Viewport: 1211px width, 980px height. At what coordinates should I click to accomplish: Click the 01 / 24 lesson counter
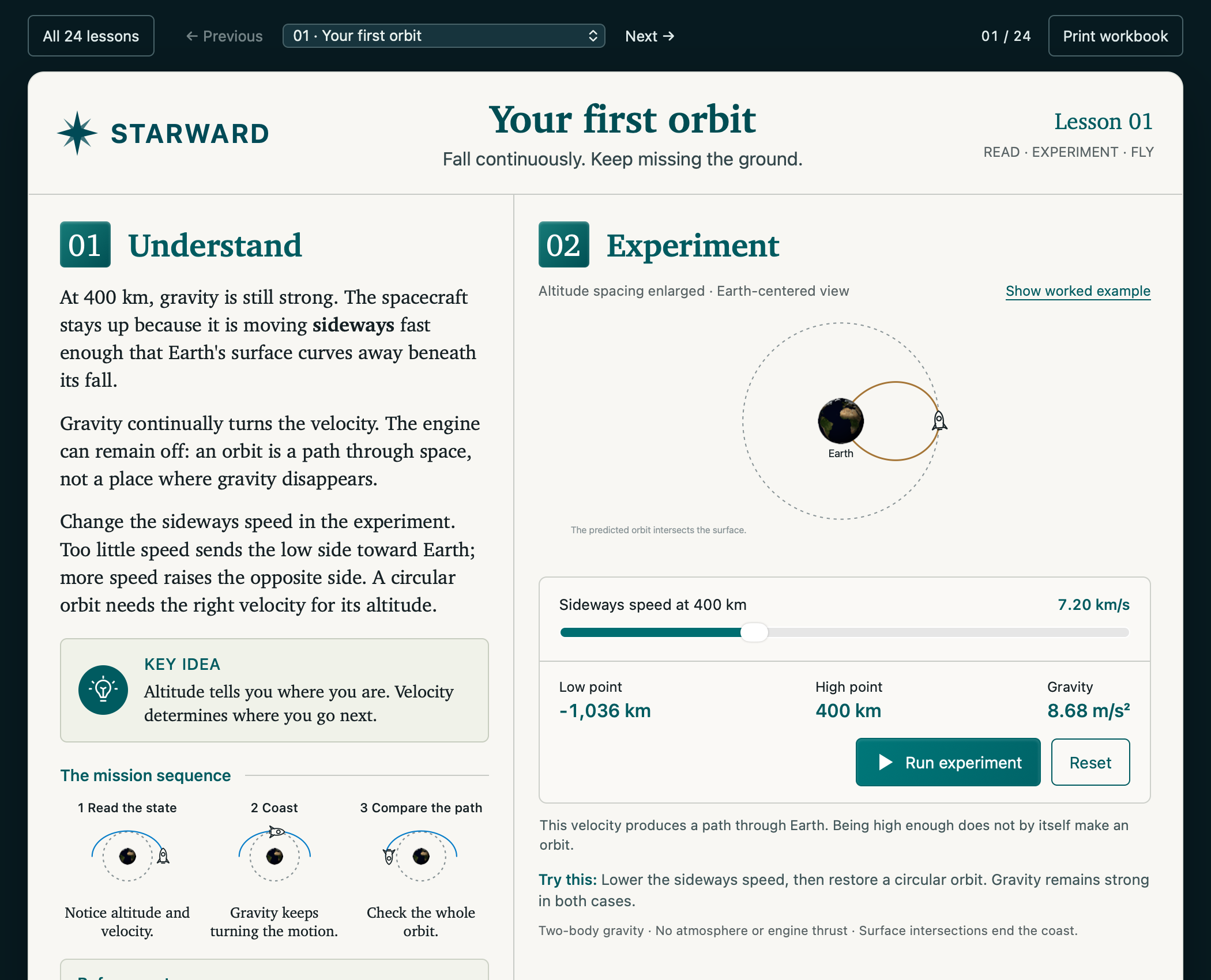(1006, 36)
